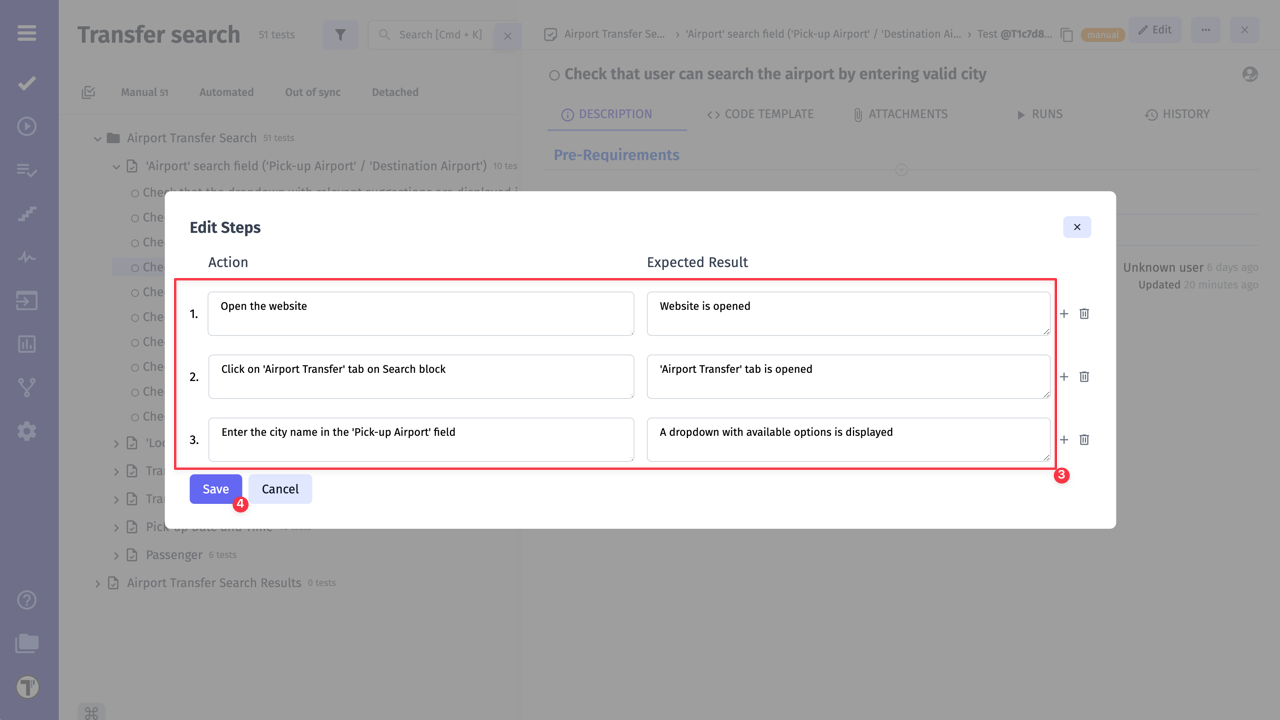Click the hamburger menu icon at top left
This screenshot has width=1280, height=720.
[x=27, y=34]
